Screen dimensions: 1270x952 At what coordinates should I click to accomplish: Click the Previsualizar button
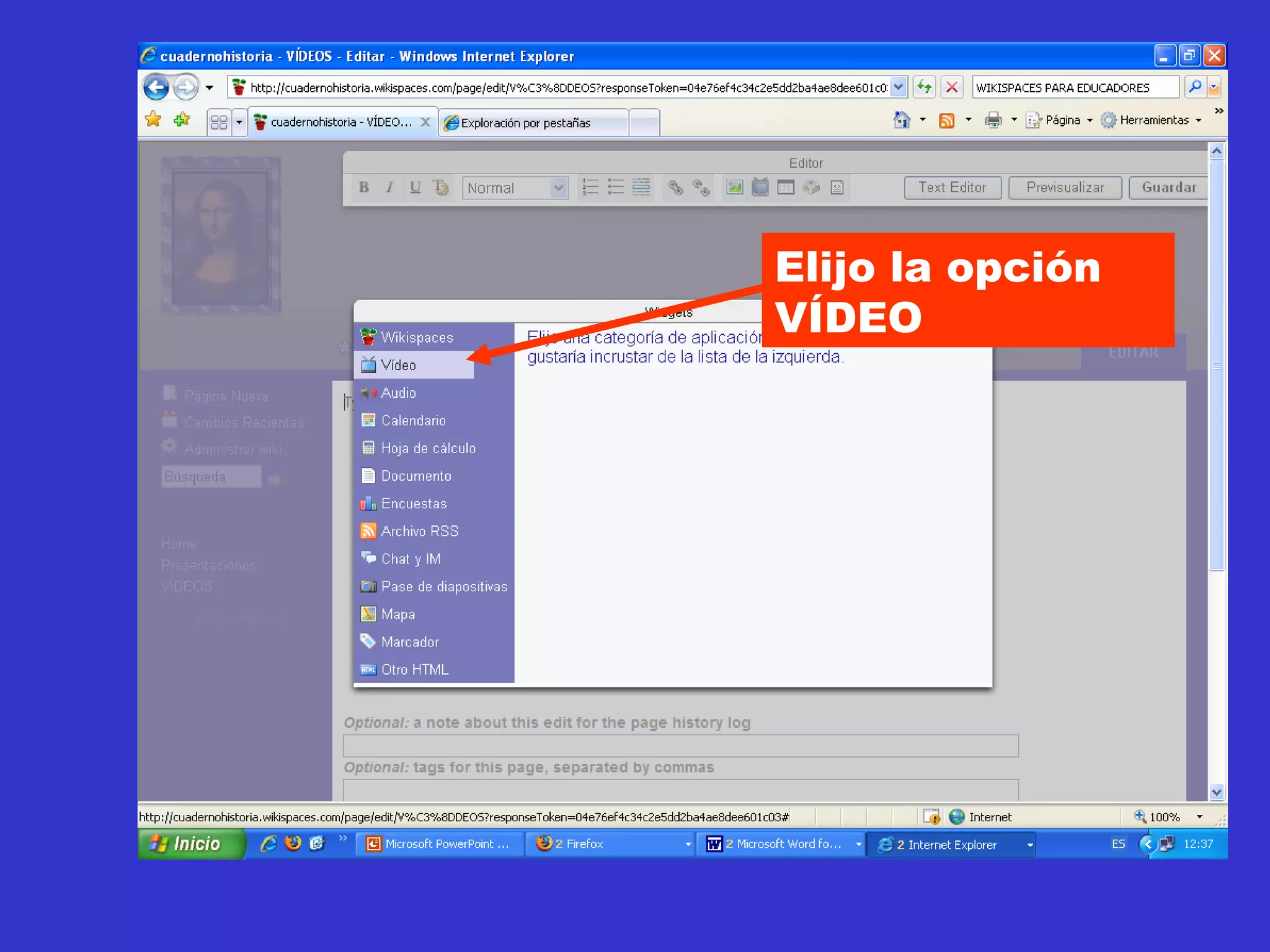click(x=1065, y=187)
